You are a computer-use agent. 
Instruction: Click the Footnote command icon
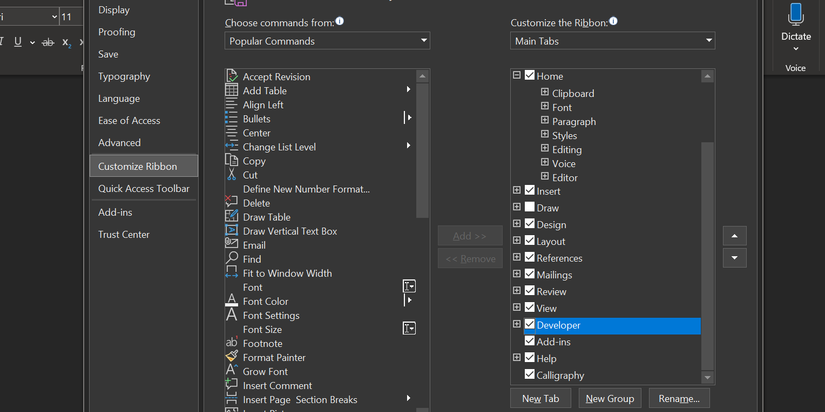232,343
